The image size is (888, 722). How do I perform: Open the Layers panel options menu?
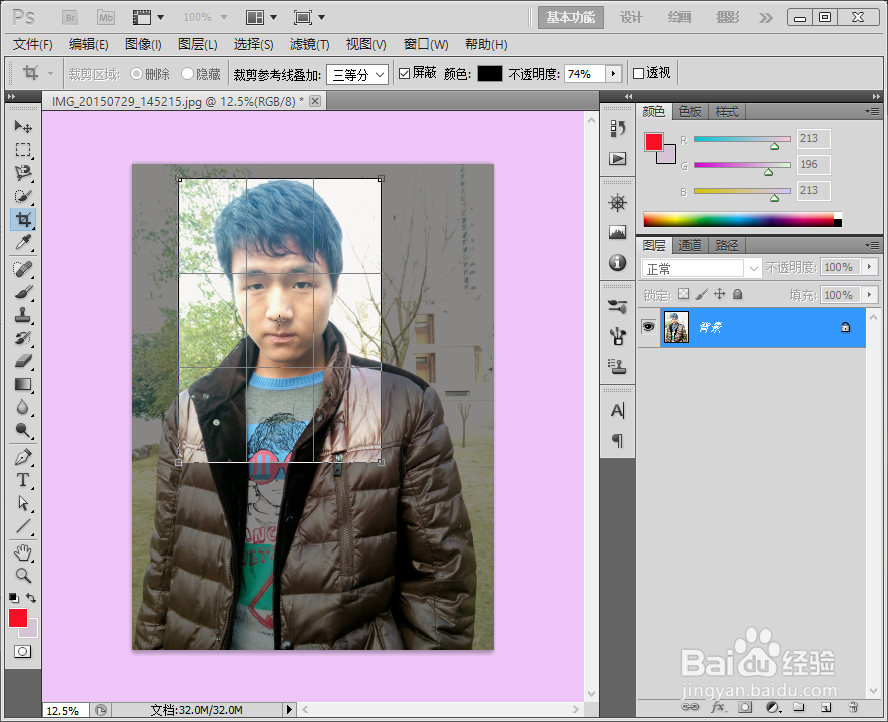[x=872, y=245]
